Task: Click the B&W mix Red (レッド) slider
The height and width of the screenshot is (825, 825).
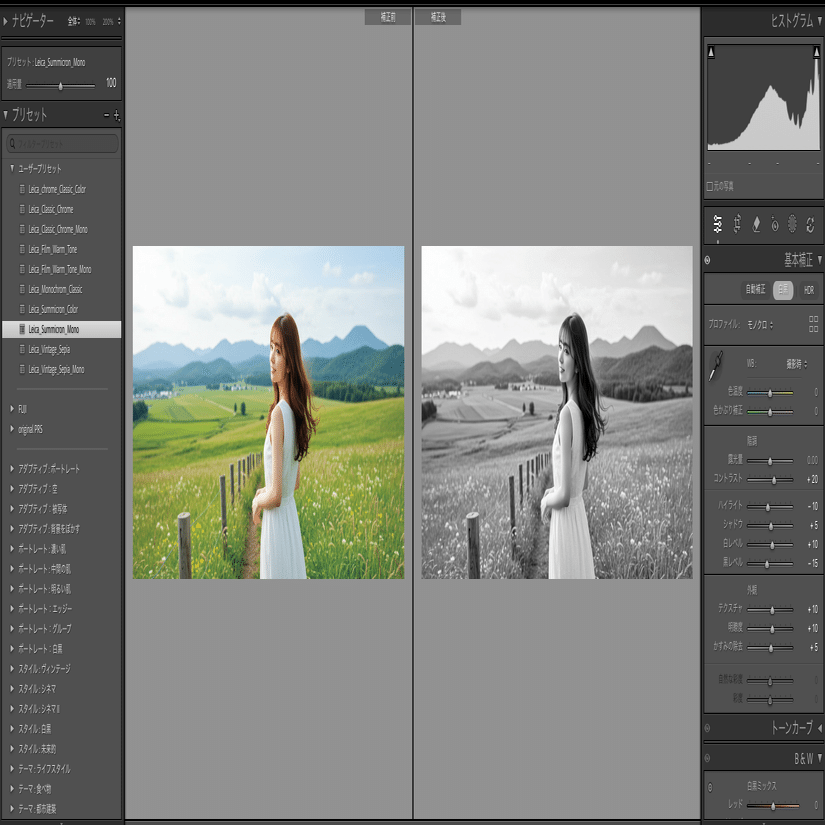Action: [x=772, y=805]
